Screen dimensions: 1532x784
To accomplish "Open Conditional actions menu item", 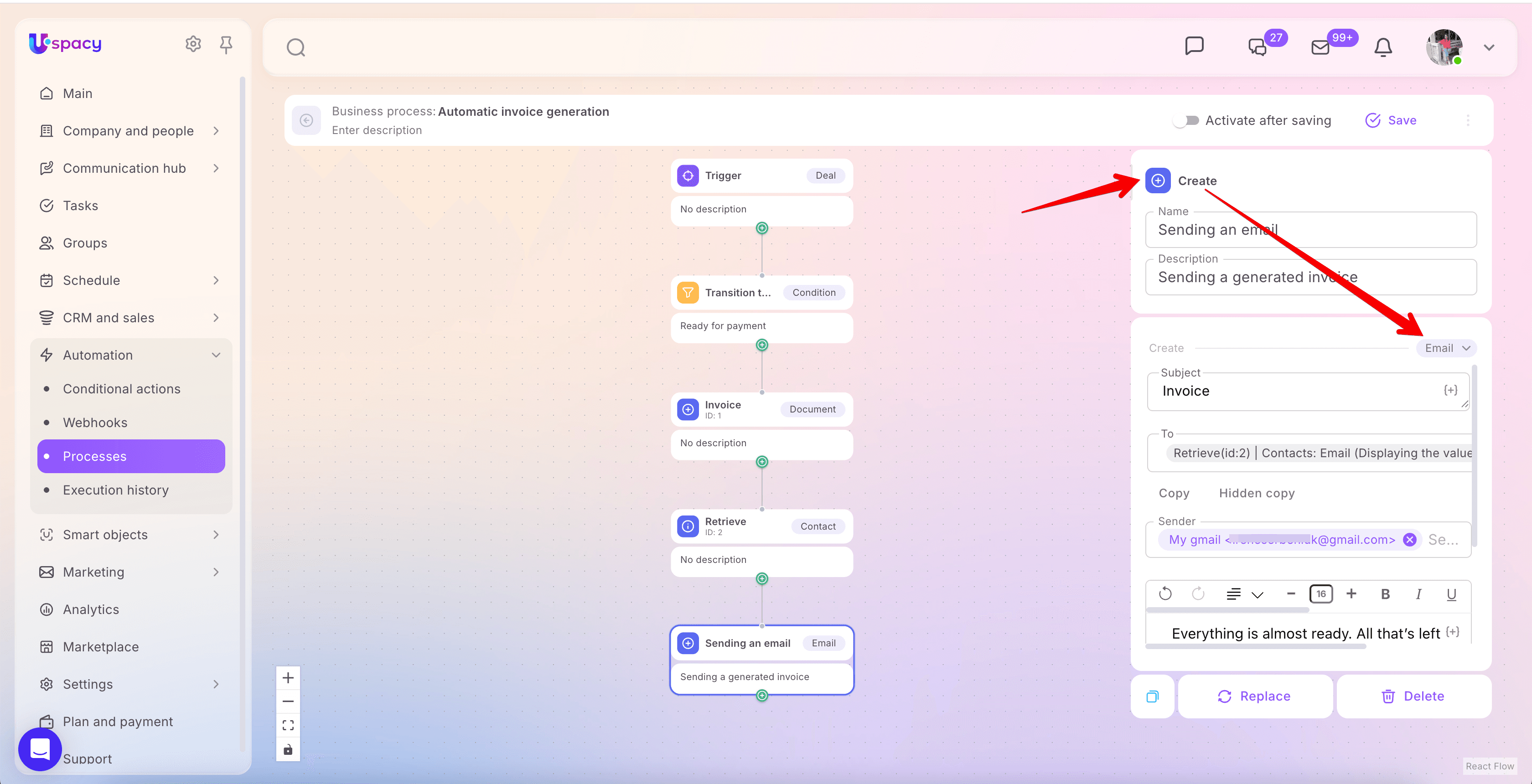I will point(121,388).
